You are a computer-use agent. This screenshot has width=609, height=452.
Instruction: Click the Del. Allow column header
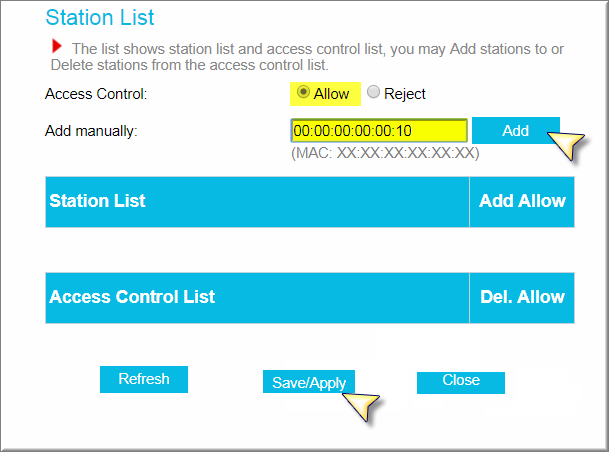click(x=522, y=297)
